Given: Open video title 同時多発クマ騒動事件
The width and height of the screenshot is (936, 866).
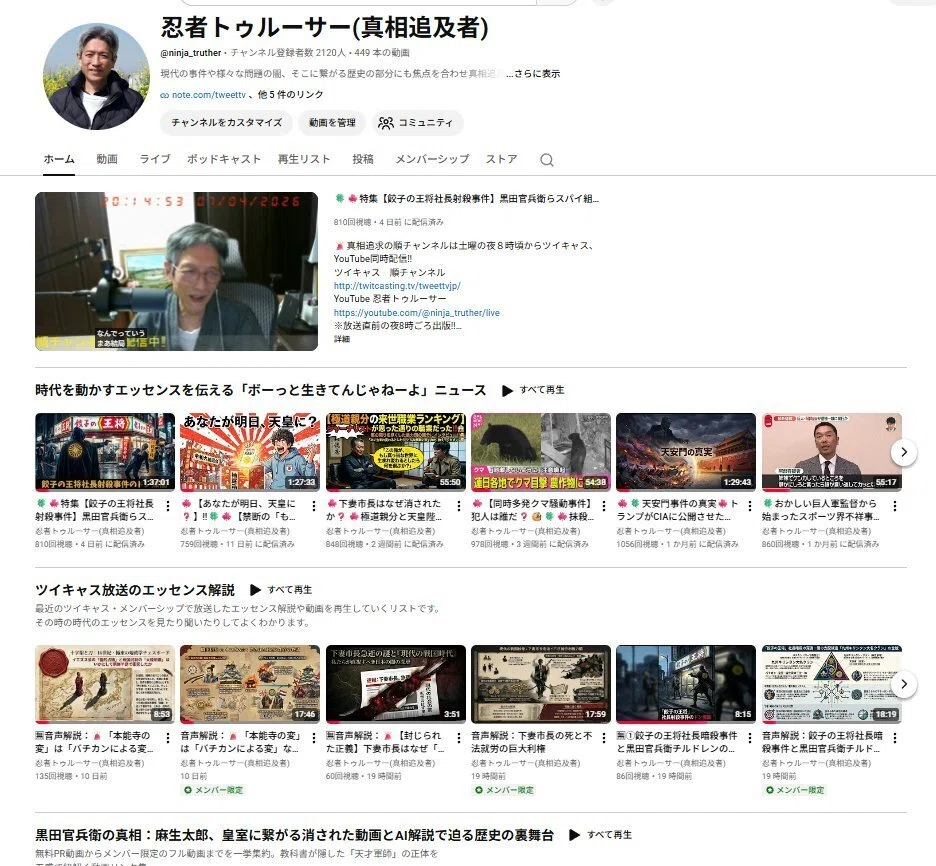Looking at the screenshot, I should (532, 510).
